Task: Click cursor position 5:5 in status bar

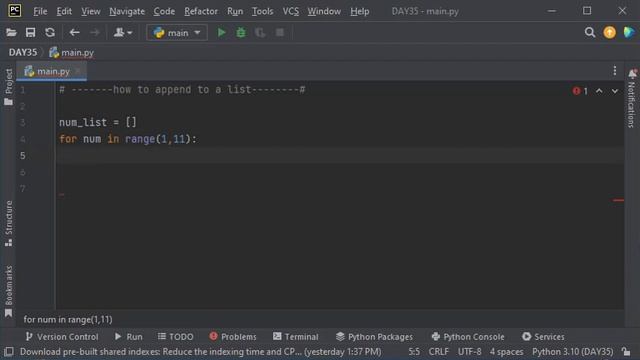Action: pos(414,352)
